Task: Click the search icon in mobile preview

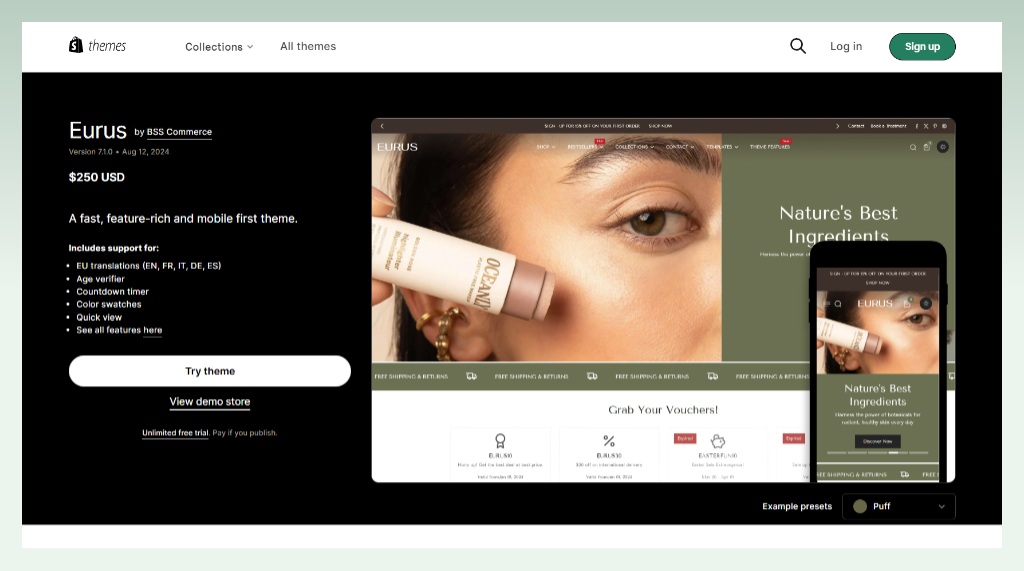Action: click(x=838, y=304)
